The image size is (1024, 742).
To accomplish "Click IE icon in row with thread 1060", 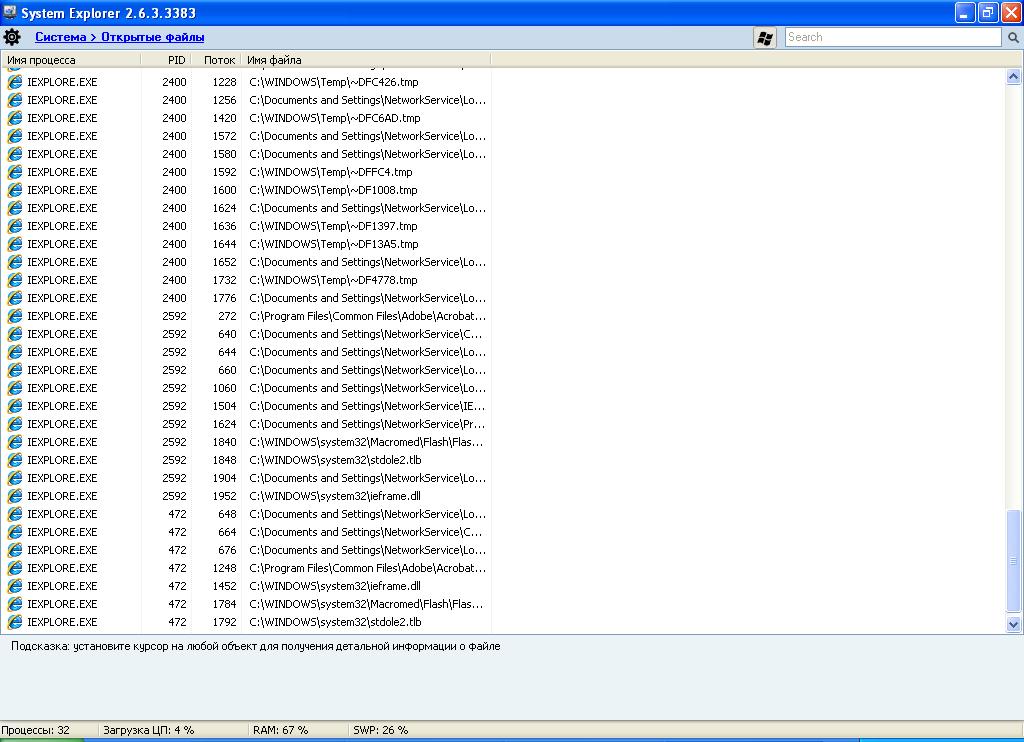I will 14,388.
